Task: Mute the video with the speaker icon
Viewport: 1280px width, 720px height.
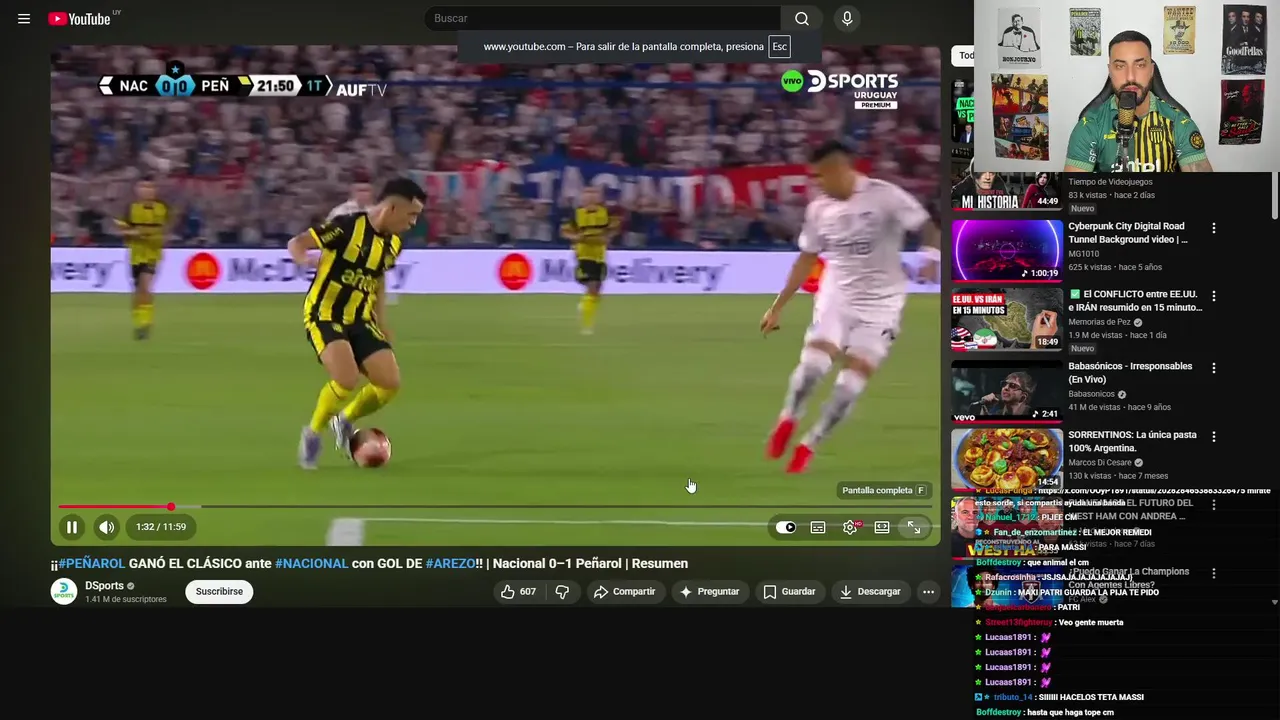Action: (106, 527)
